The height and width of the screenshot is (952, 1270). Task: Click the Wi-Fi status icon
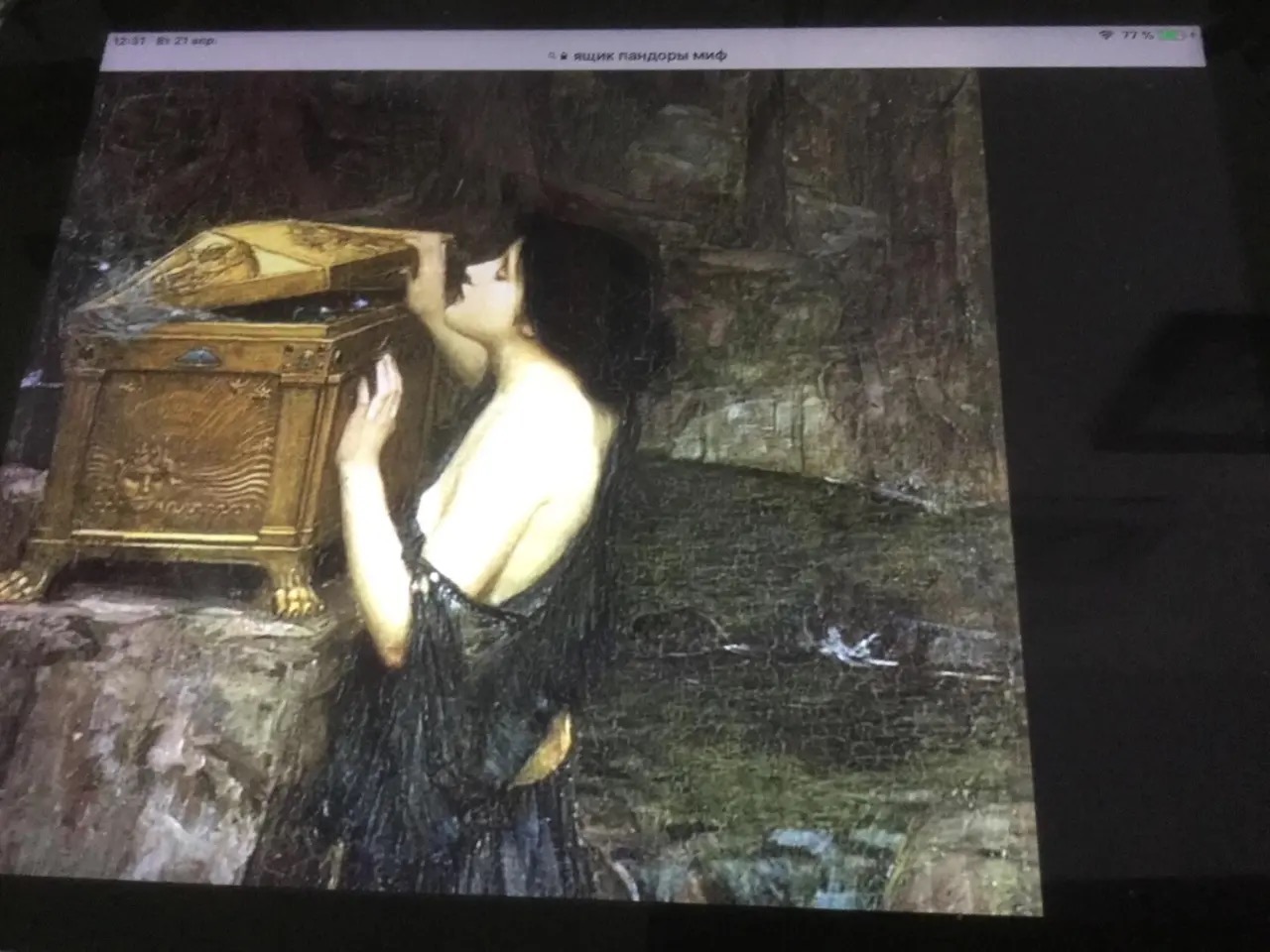[1105, 36]
